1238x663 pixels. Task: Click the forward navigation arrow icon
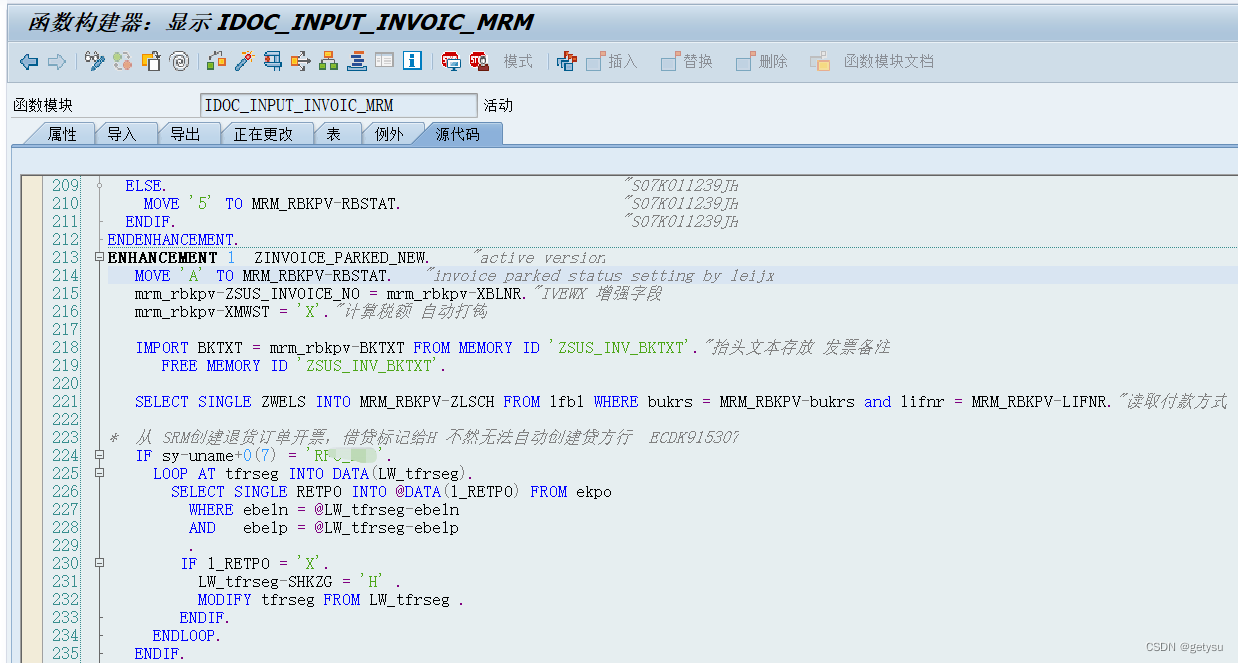56,61
